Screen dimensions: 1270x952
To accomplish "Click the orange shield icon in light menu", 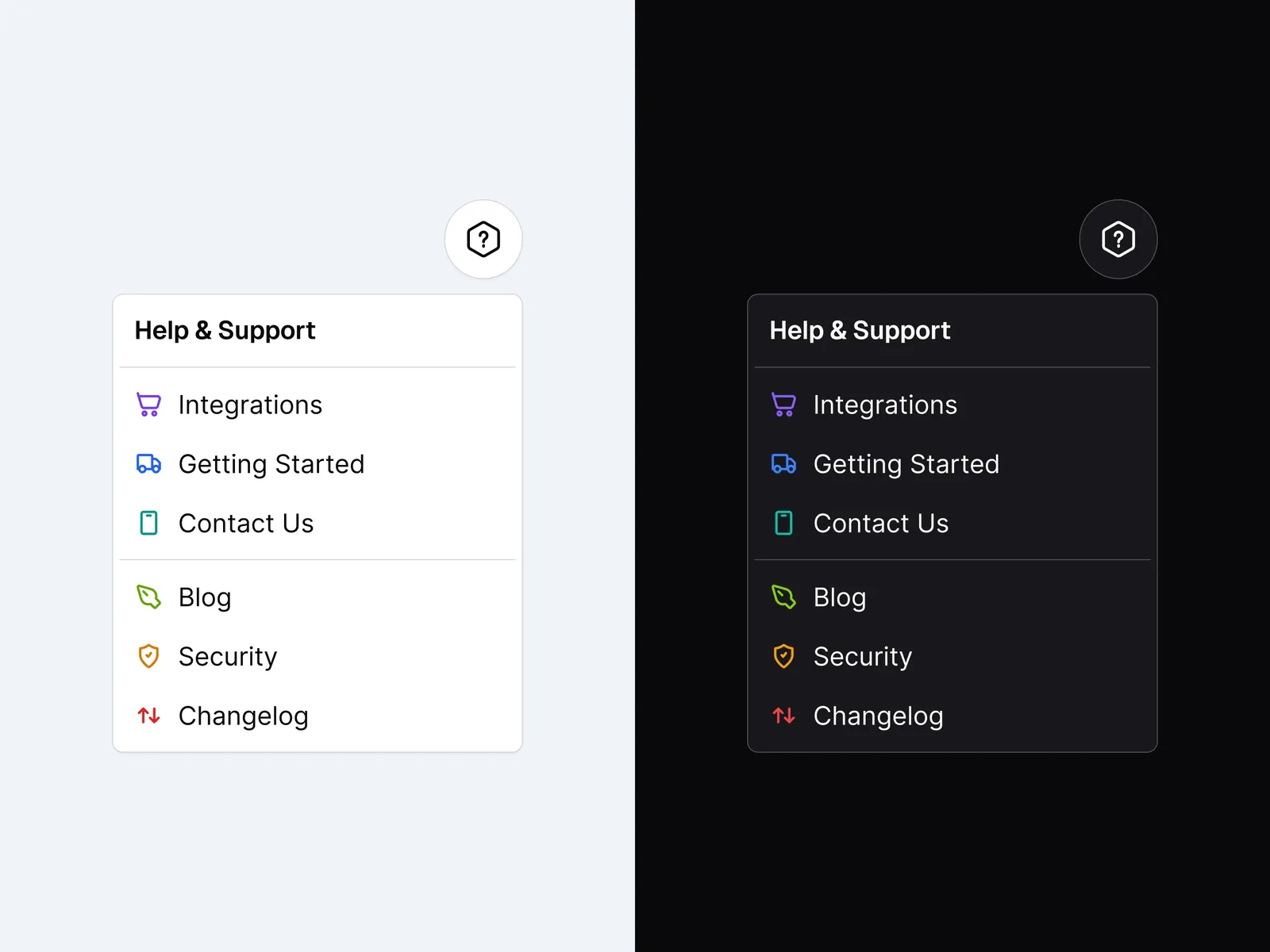I will pos(148,656).
